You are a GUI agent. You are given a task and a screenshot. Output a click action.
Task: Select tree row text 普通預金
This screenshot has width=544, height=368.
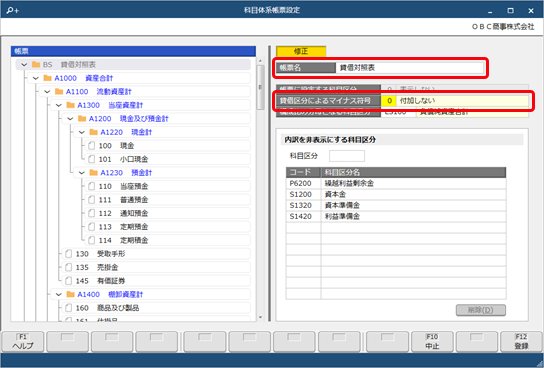coord(134,200)
